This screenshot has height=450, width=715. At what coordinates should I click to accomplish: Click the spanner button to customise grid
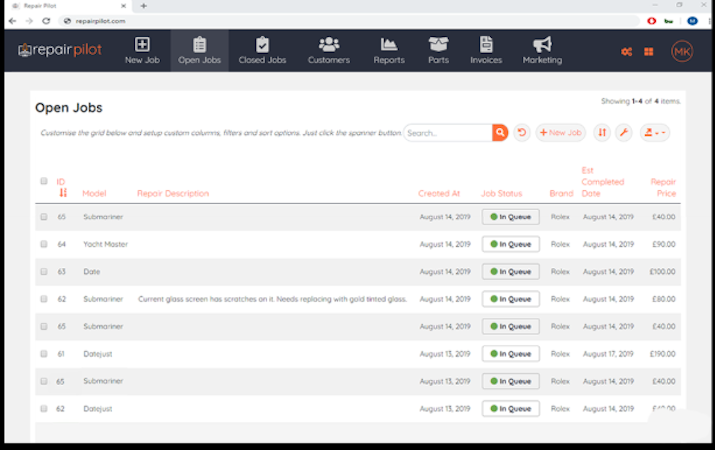point(624,133)
